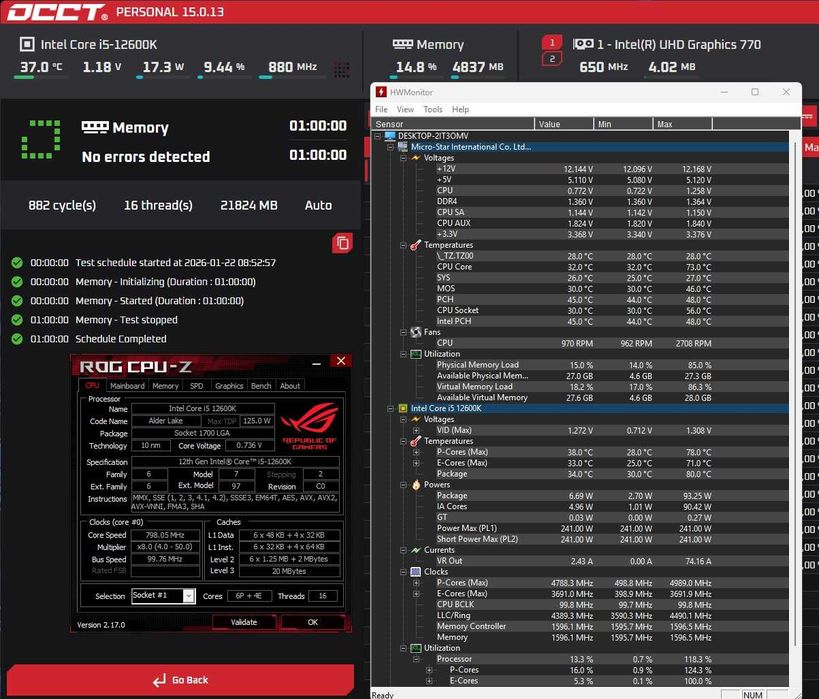The height and width of the screenshot is (699, 819).
Task: Click the Go Back arrow icon
Action: coord(159,680)
